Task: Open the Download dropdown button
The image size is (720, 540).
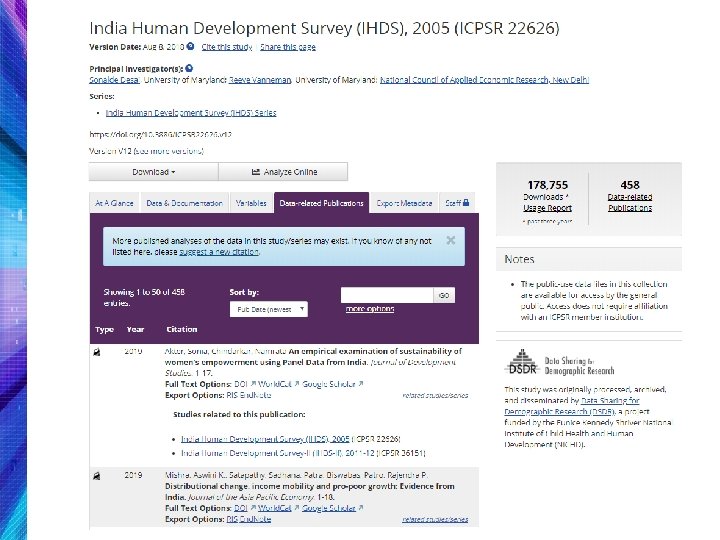Action: [153, 172]
